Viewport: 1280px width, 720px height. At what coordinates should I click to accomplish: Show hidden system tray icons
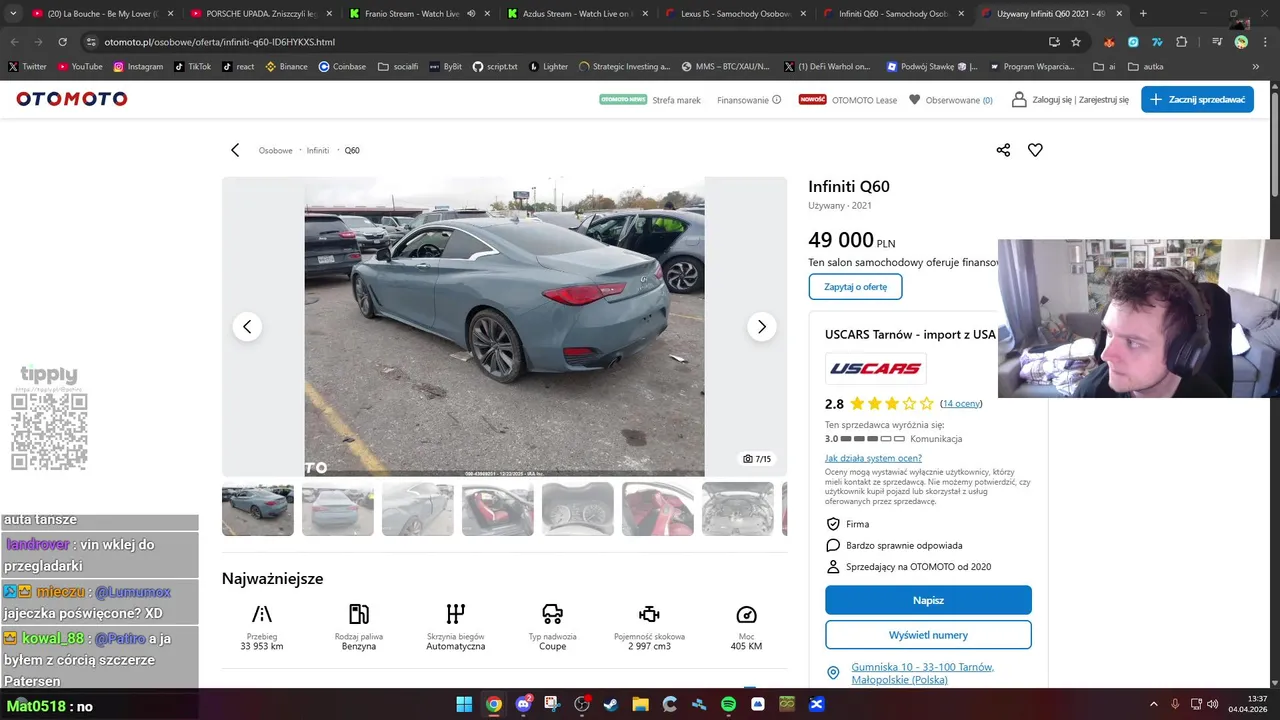(x=1153, y=705)
